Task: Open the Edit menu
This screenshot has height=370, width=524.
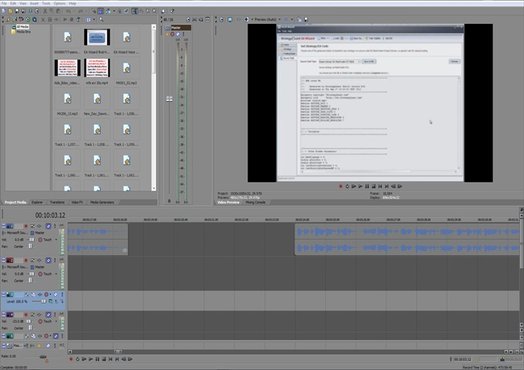Action: (13, 3)
